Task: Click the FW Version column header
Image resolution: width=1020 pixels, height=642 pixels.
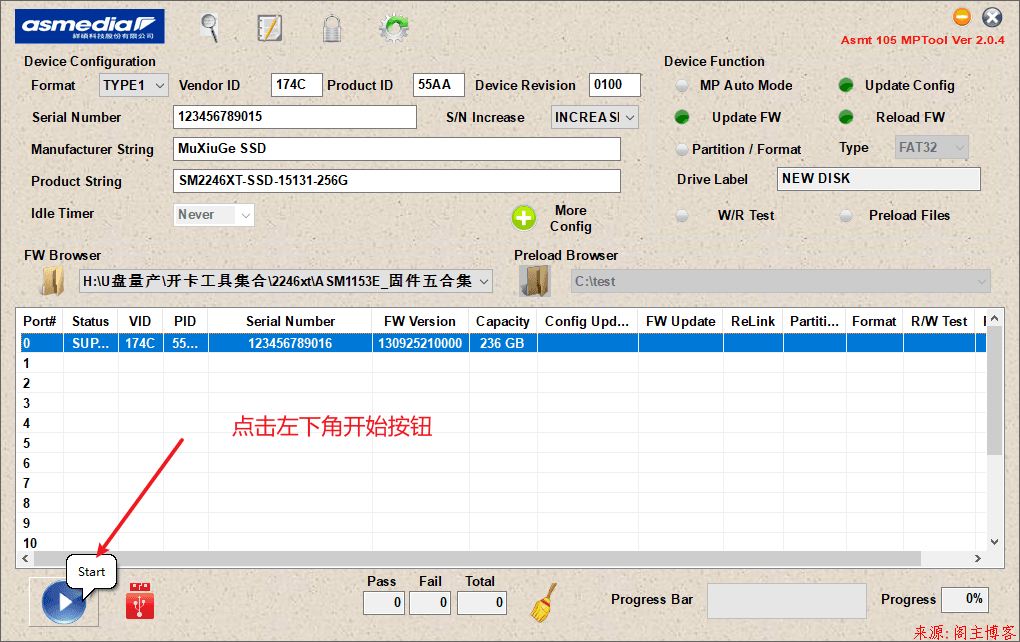Action: tap(420, 321)
